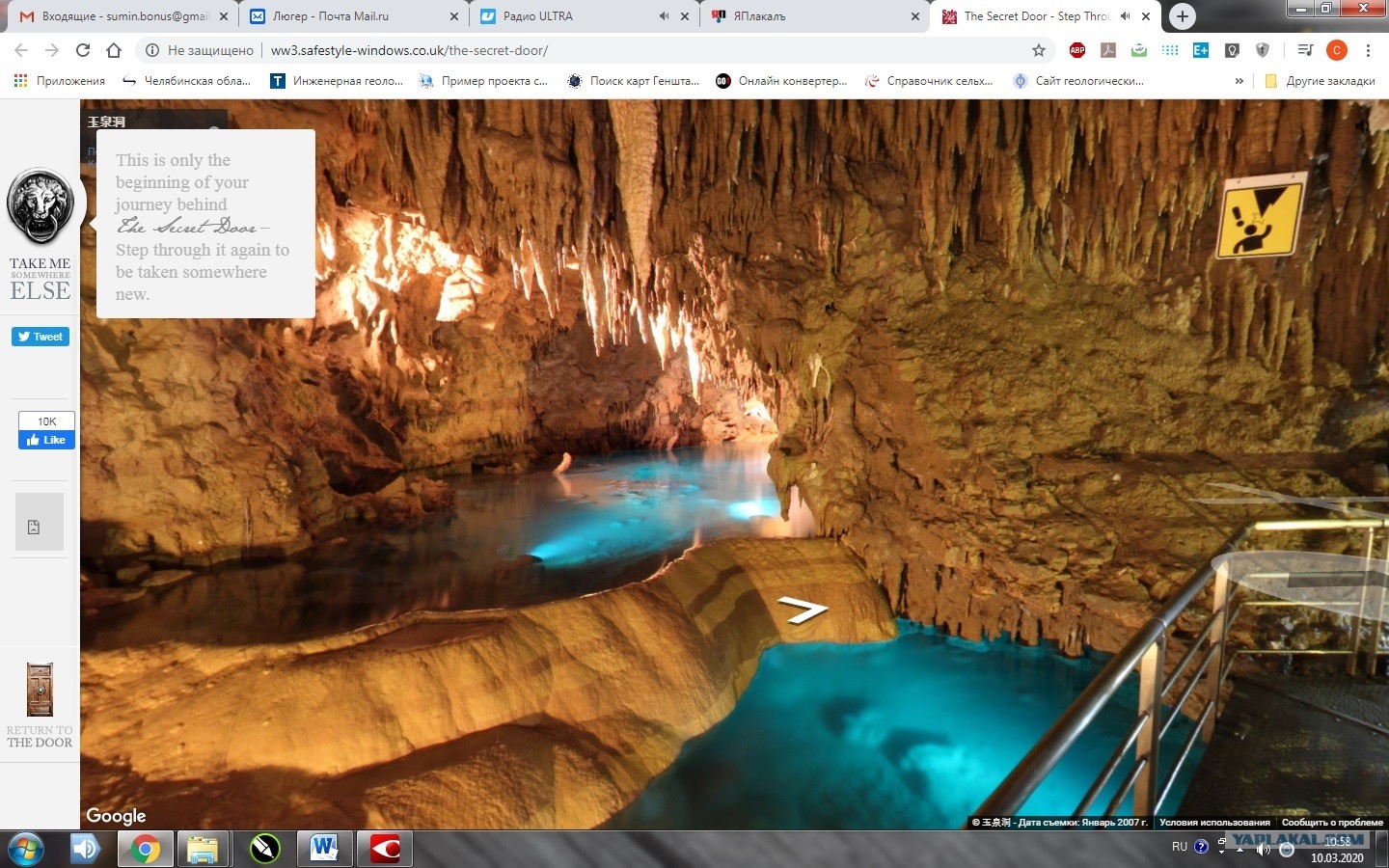
Task: Click Take Me Somewhere Else text
Action: tap(41, 279)
